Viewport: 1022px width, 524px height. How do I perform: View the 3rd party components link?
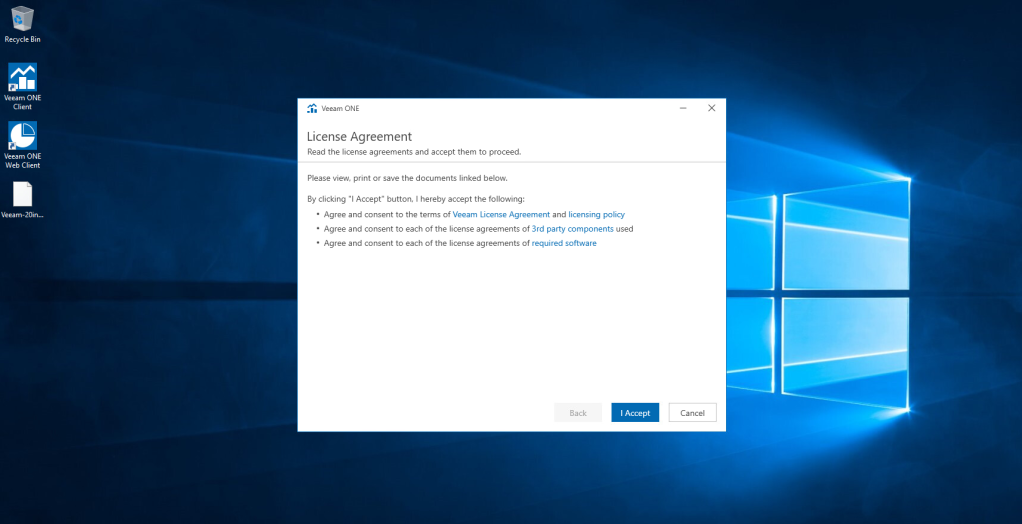tap(572, 229)
